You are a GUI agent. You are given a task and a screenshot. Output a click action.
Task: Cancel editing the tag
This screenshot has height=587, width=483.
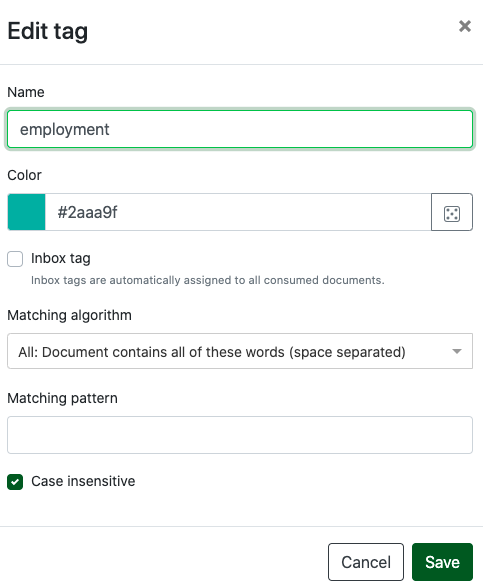coord(366,562)
